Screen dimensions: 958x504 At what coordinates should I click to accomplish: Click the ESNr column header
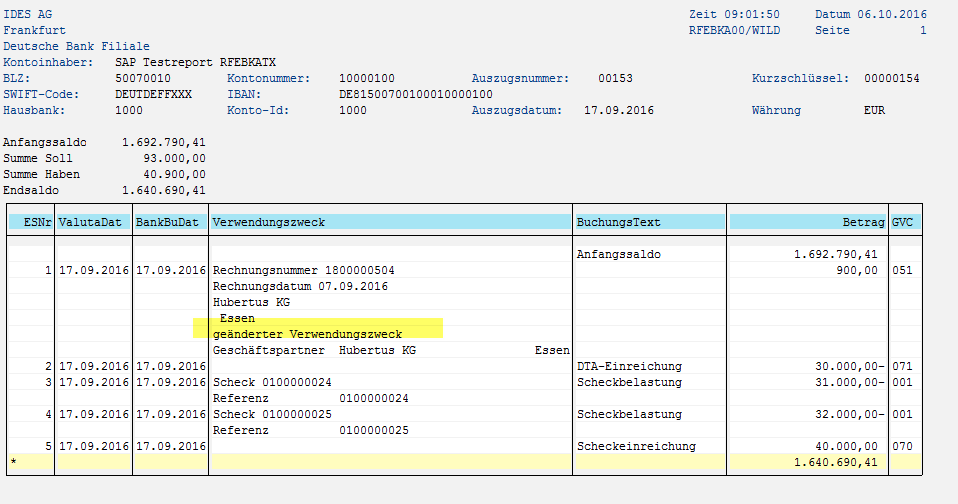31,222
